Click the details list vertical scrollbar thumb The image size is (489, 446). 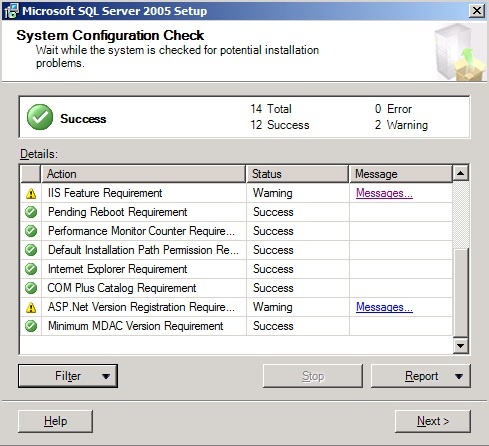[461, 292]
